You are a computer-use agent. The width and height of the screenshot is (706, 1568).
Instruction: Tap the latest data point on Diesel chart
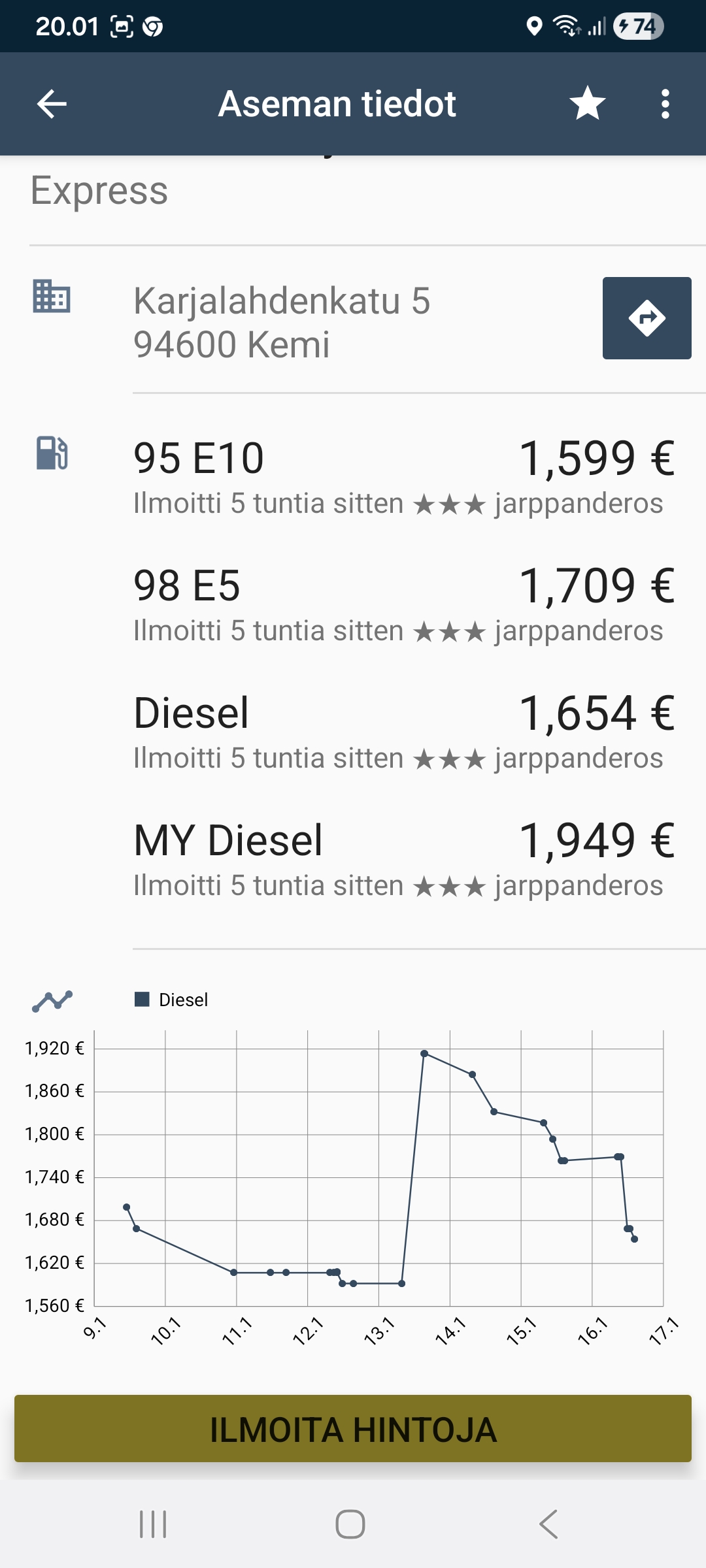(634, 1239)
